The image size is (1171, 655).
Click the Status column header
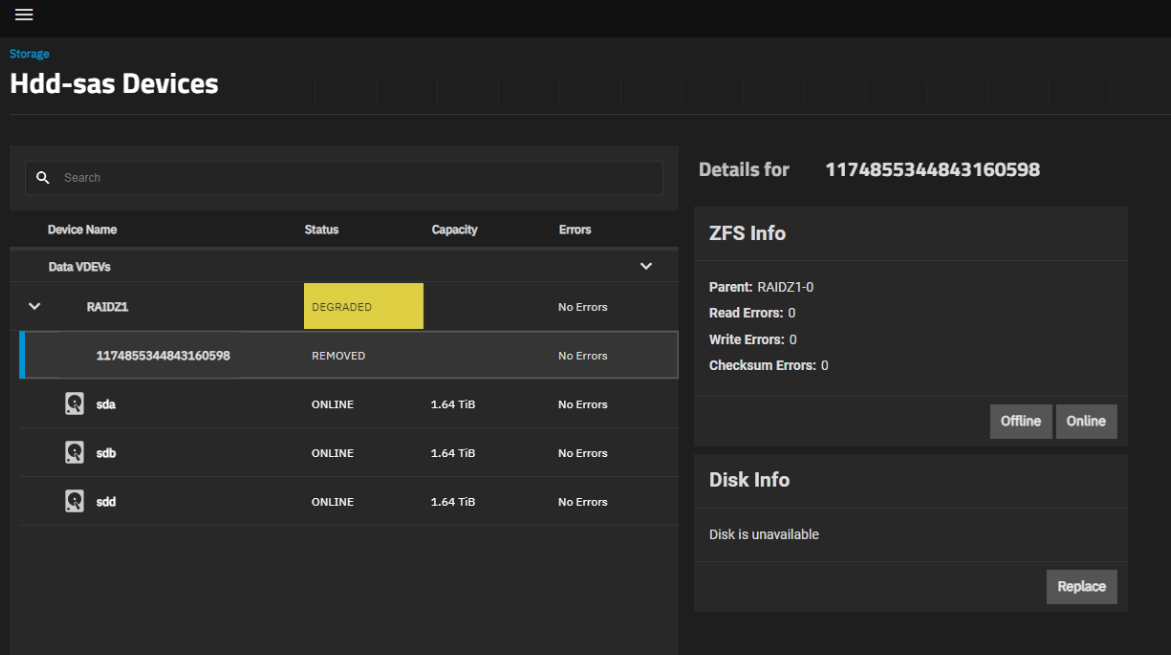pyautogui.click(x=321, y=230)
